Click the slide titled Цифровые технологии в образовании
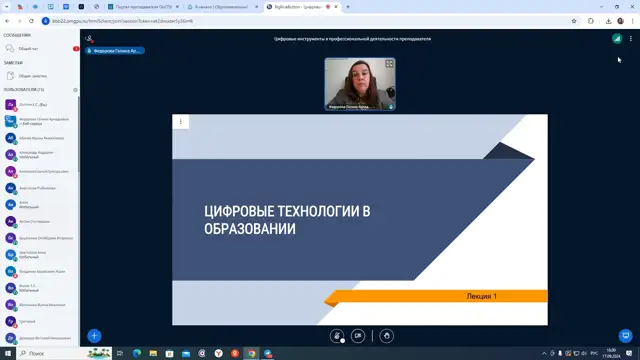This screenshot has height=360, width=640. pyautogui.click(x=360, y=220)
